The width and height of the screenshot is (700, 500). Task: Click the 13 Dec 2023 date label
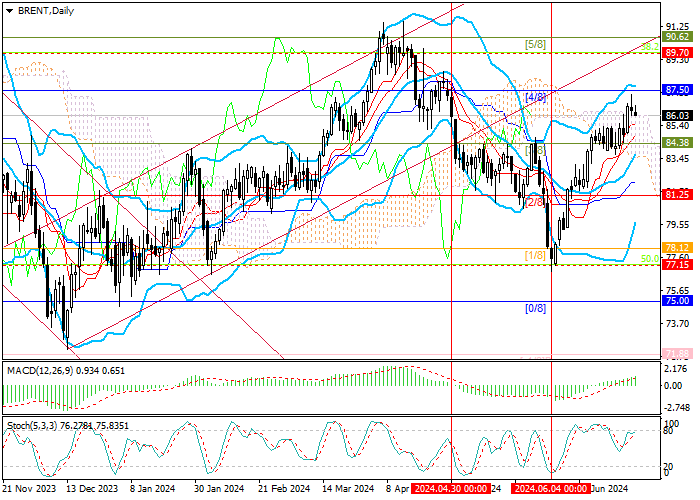coord(93,488)
